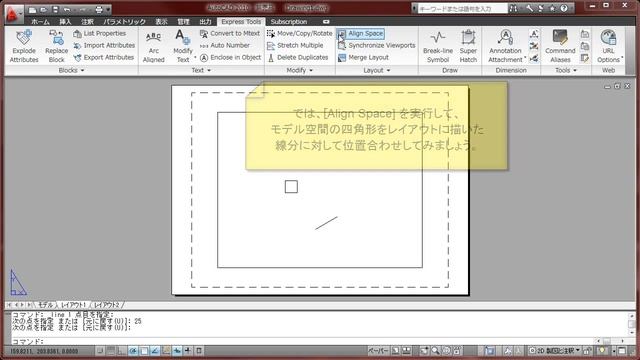Expand the Tools panel dropdown
This screenshot has height=360, width=640.
click(x=566, y=70)
